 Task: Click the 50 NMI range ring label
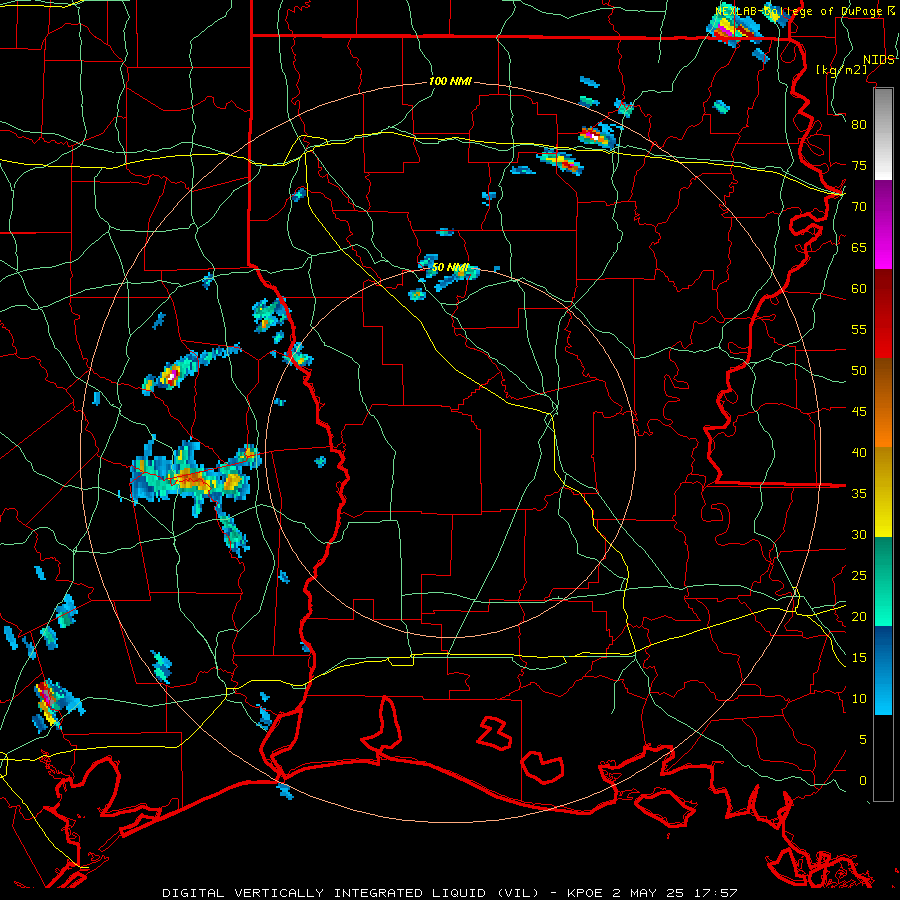click(450, 267)
